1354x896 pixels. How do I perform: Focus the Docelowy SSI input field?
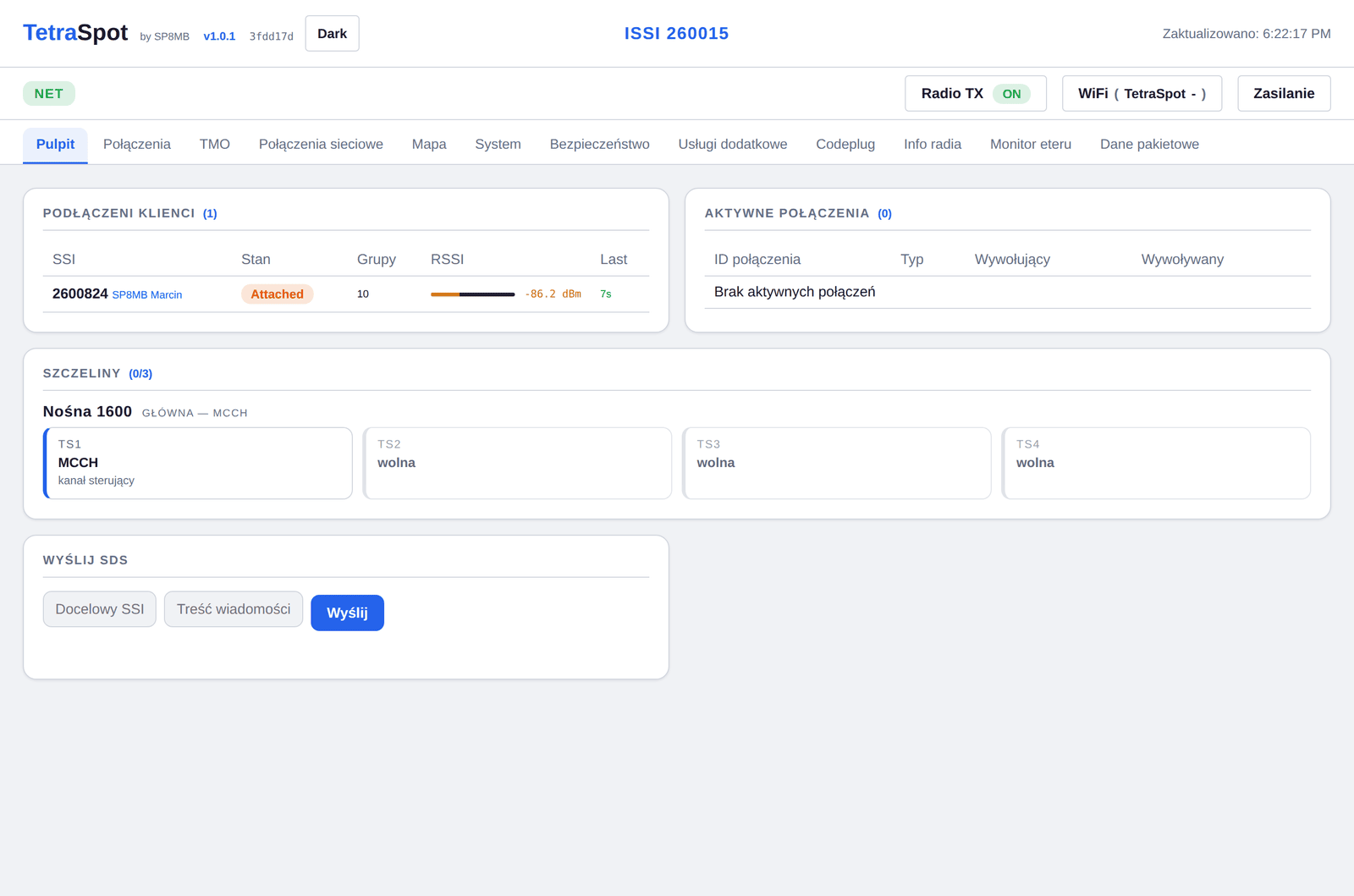pyautogui.click(x=100, y=609)
